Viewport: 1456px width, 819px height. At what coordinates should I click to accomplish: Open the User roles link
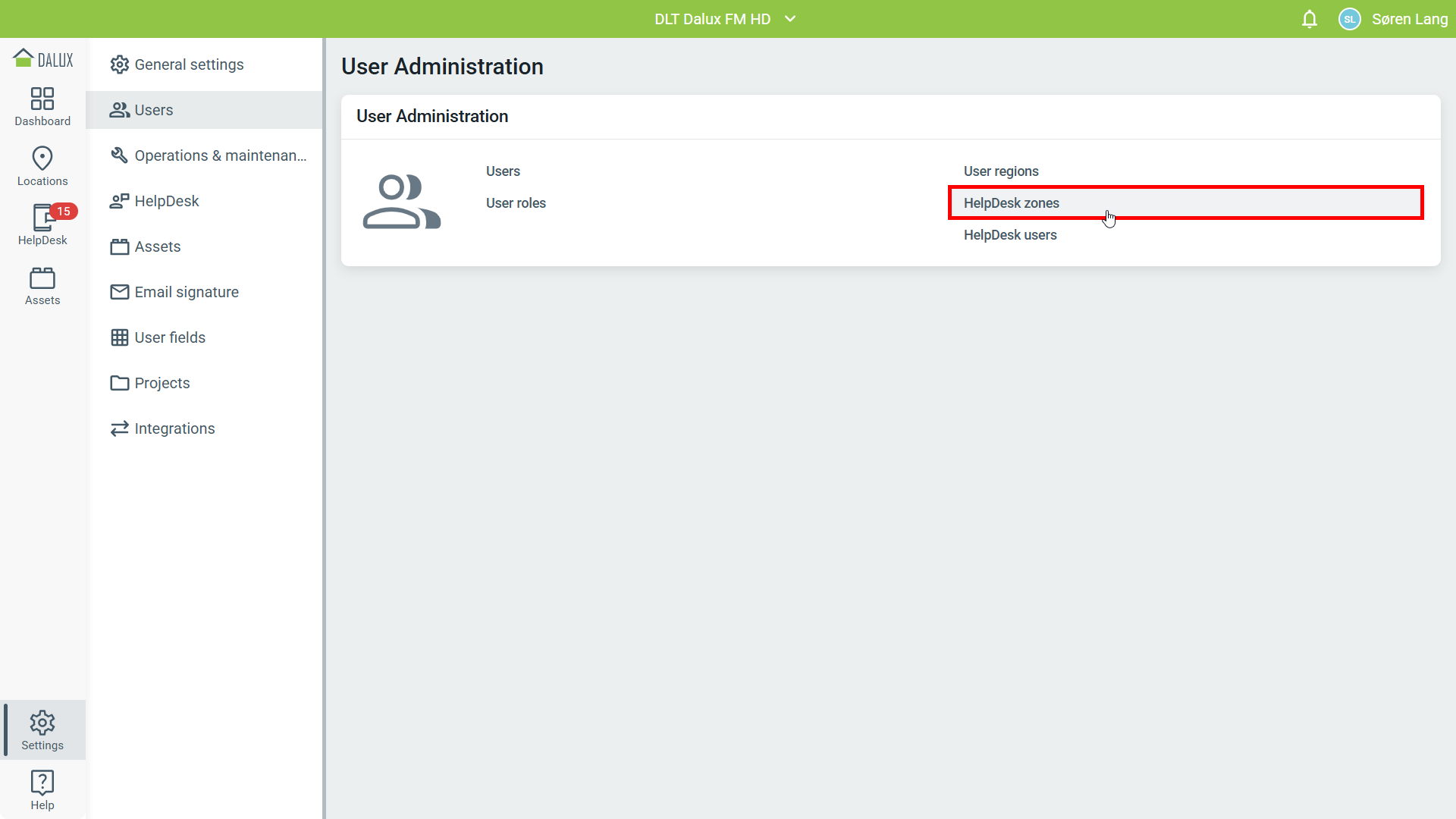coord(516,203)
